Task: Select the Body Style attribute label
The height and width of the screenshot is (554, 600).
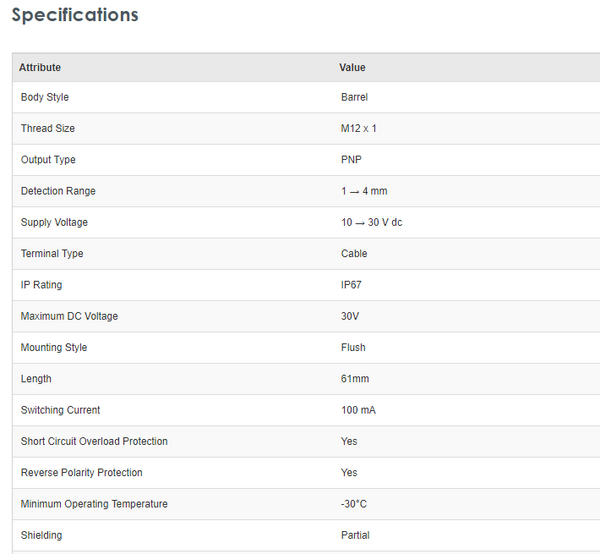Action: pyautogui.click(x=45, y=97)
